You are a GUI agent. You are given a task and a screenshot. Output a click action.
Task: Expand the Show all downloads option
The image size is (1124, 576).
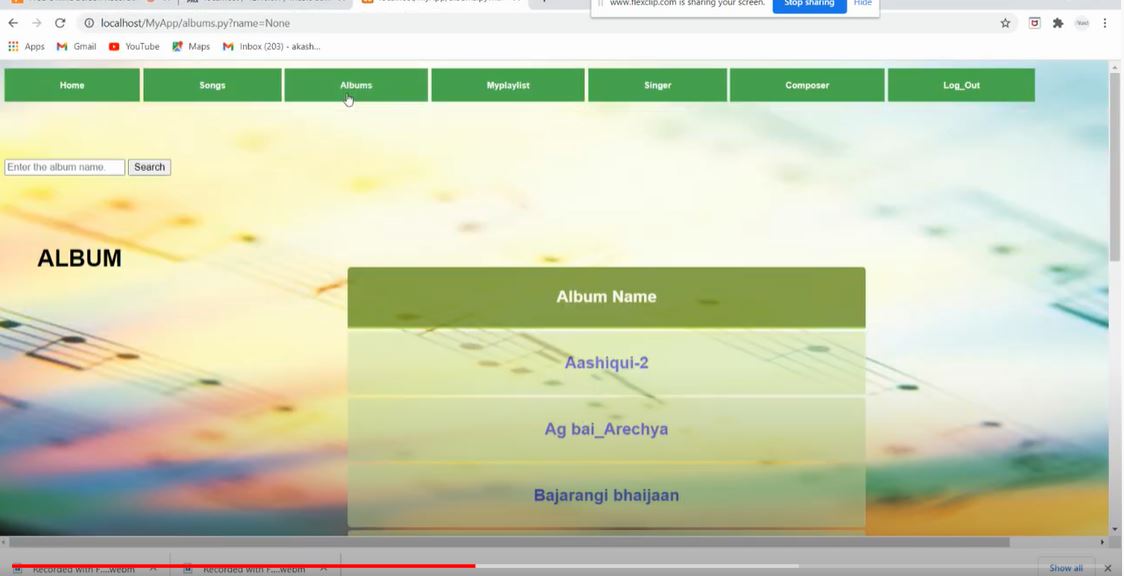pos(1064,567)
